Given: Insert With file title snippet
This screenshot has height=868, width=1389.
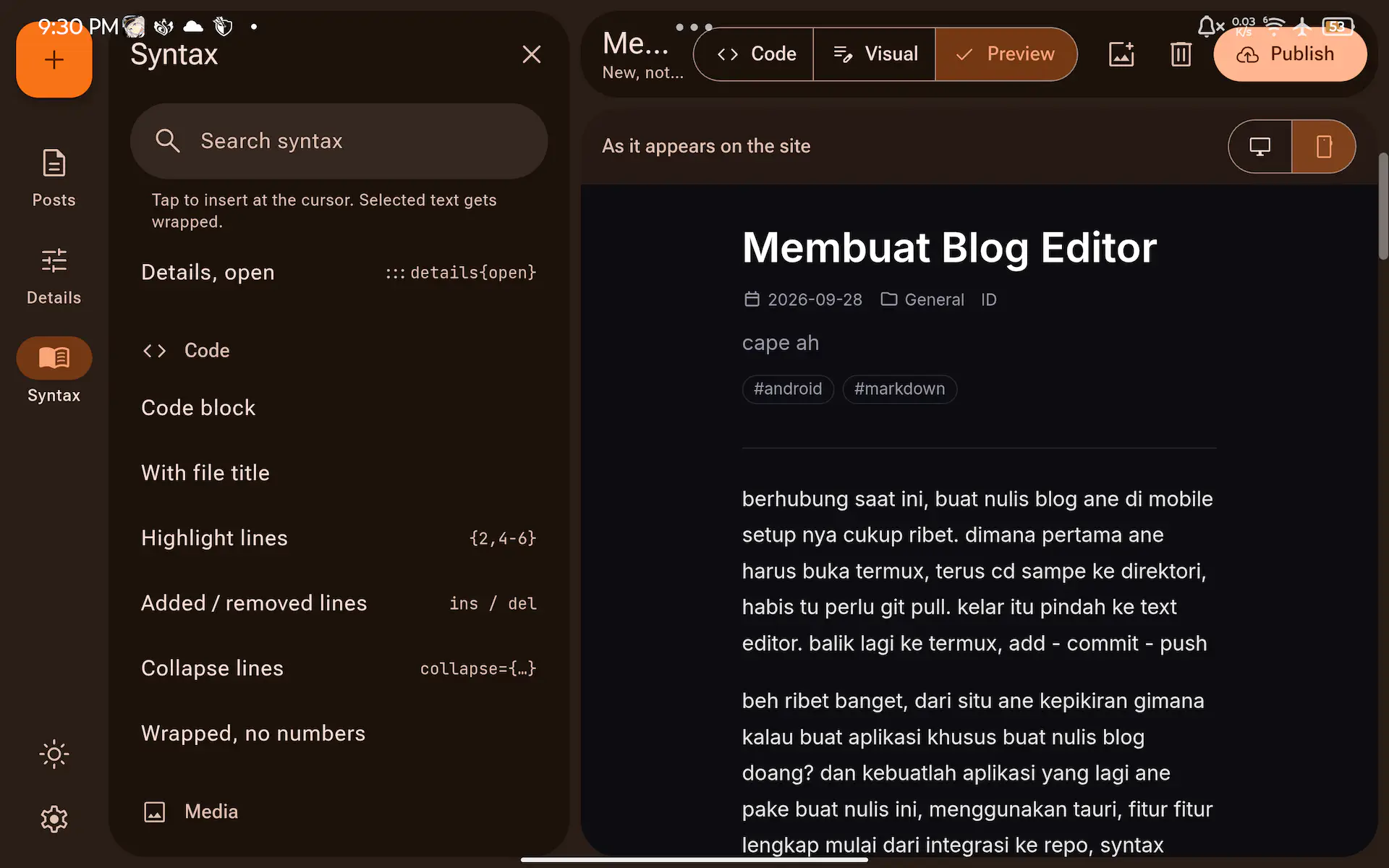Looking at the screenshot, I should (339, 473).
